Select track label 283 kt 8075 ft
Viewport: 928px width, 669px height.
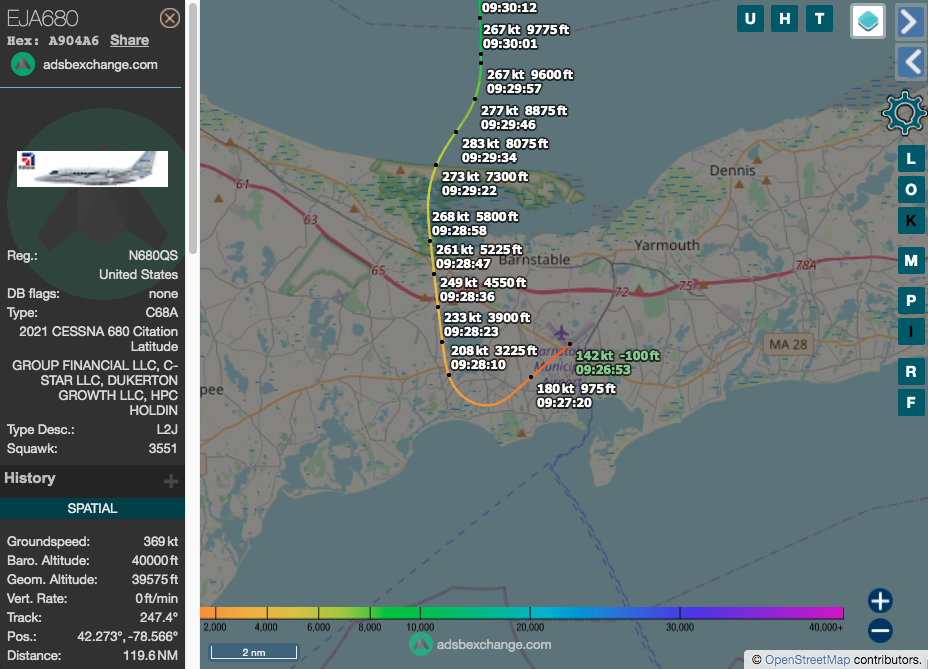click(505, 143)
